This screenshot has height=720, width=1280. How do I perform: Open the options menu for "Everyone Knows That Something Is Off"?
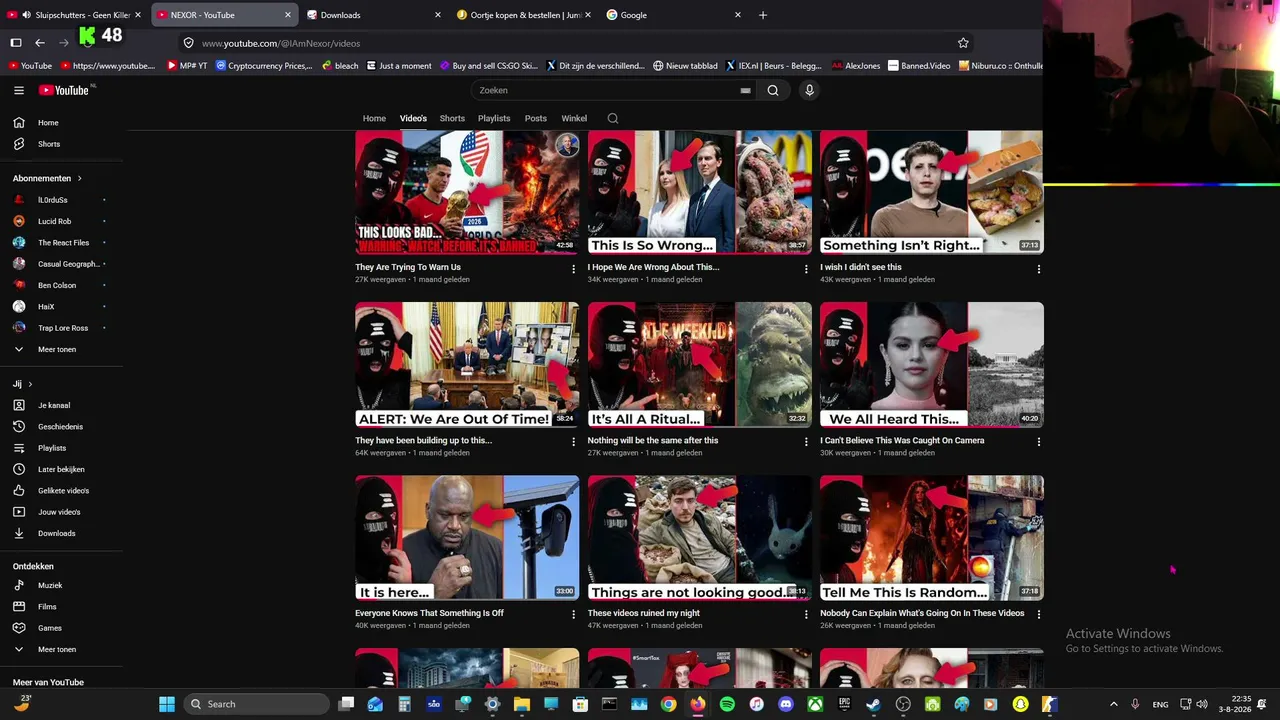pyautogui.click(x=573, y=615)
